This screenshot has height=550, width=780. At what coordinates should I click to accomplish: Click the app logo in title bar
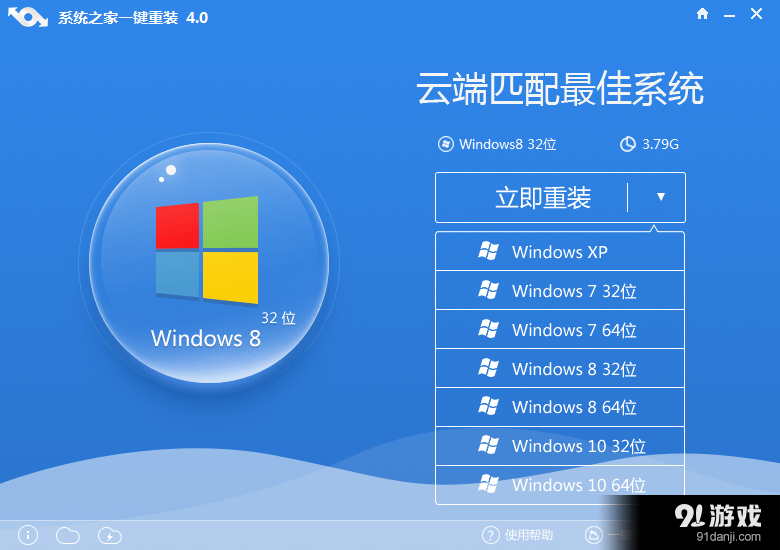point(27,17)
